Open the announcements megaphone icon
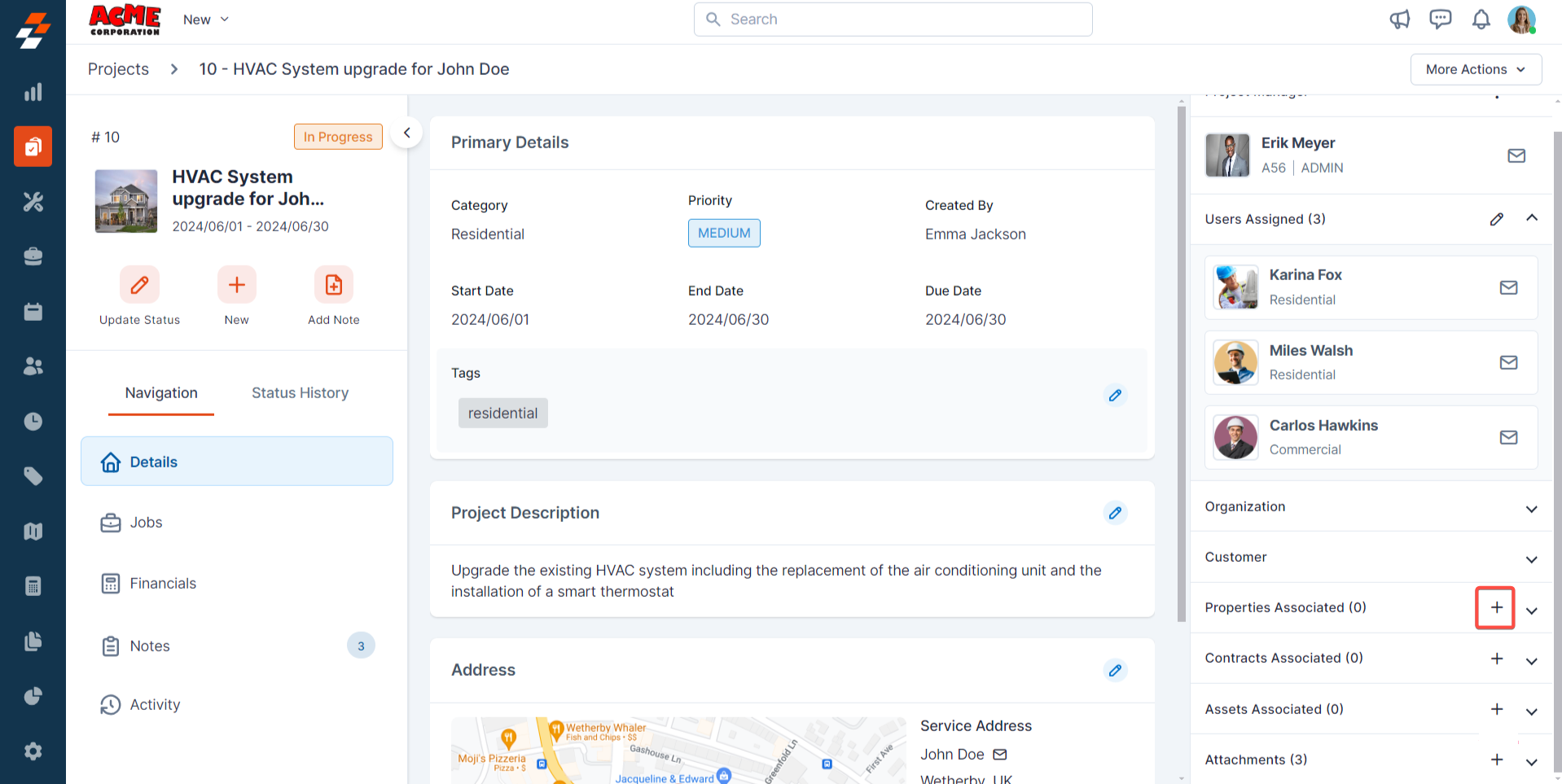The image size is (1562, 784). (x=1399, y=20)
